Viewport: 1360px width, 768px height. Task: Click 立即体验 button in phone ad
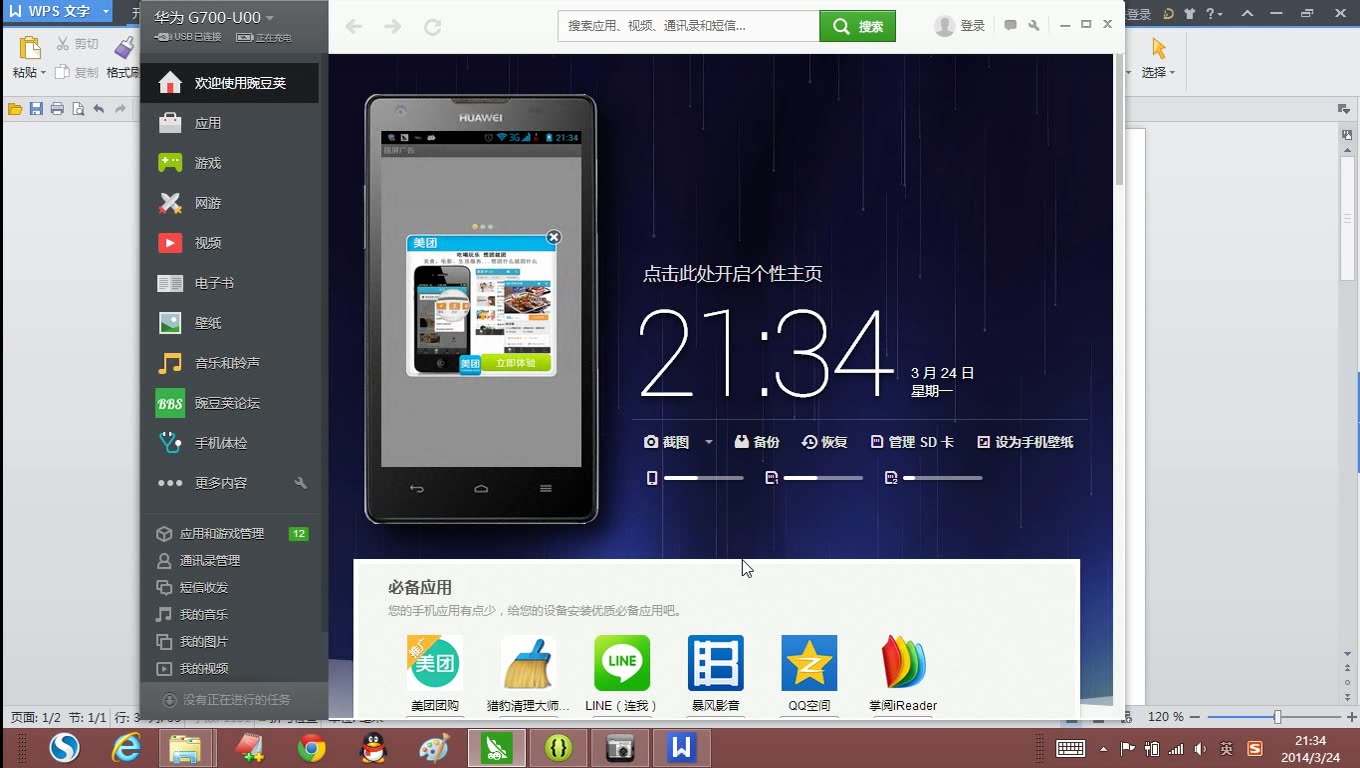click(516, 363)
